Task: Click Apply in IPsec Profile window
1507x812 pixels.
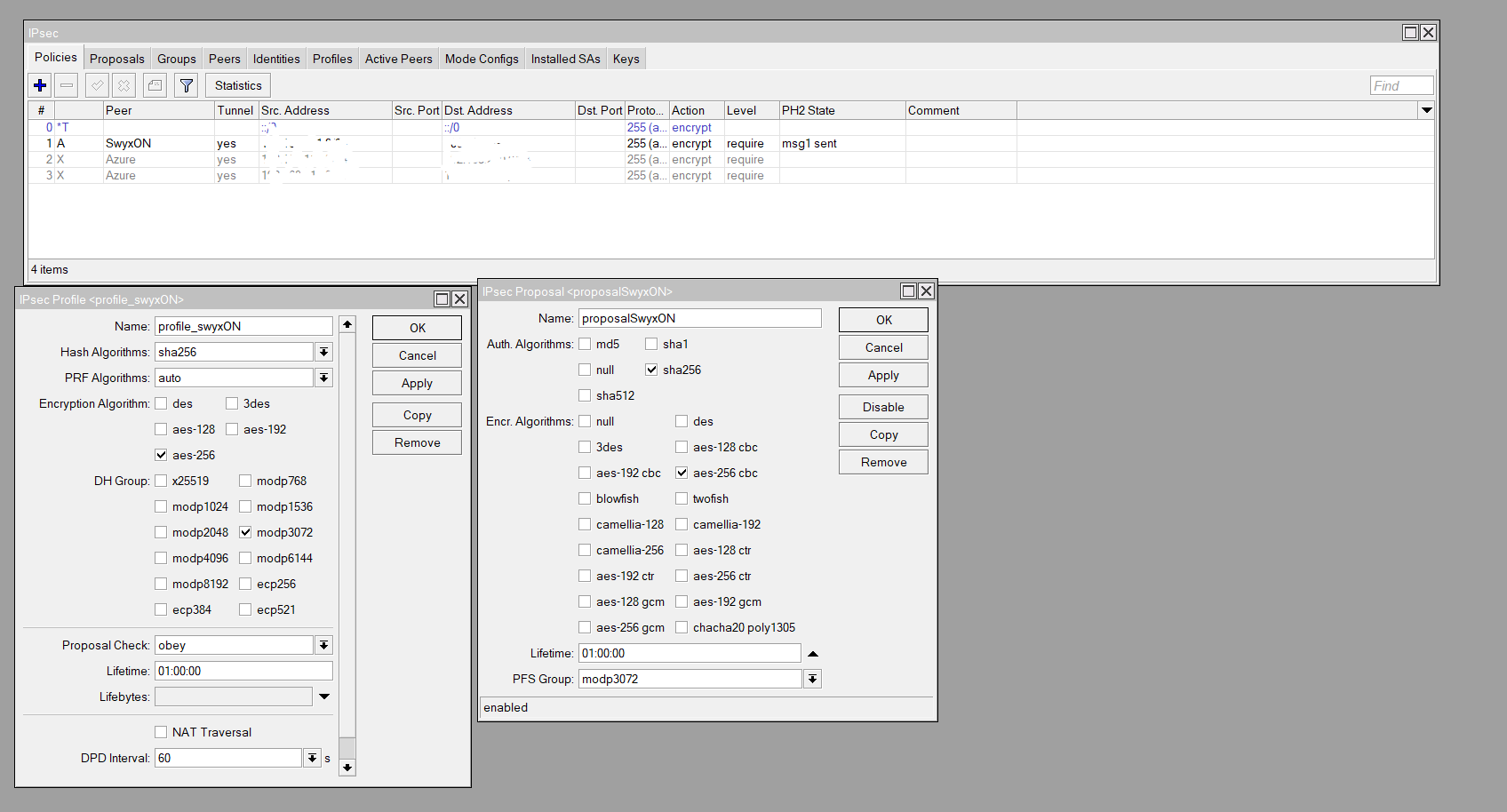Action: point(417,383)
